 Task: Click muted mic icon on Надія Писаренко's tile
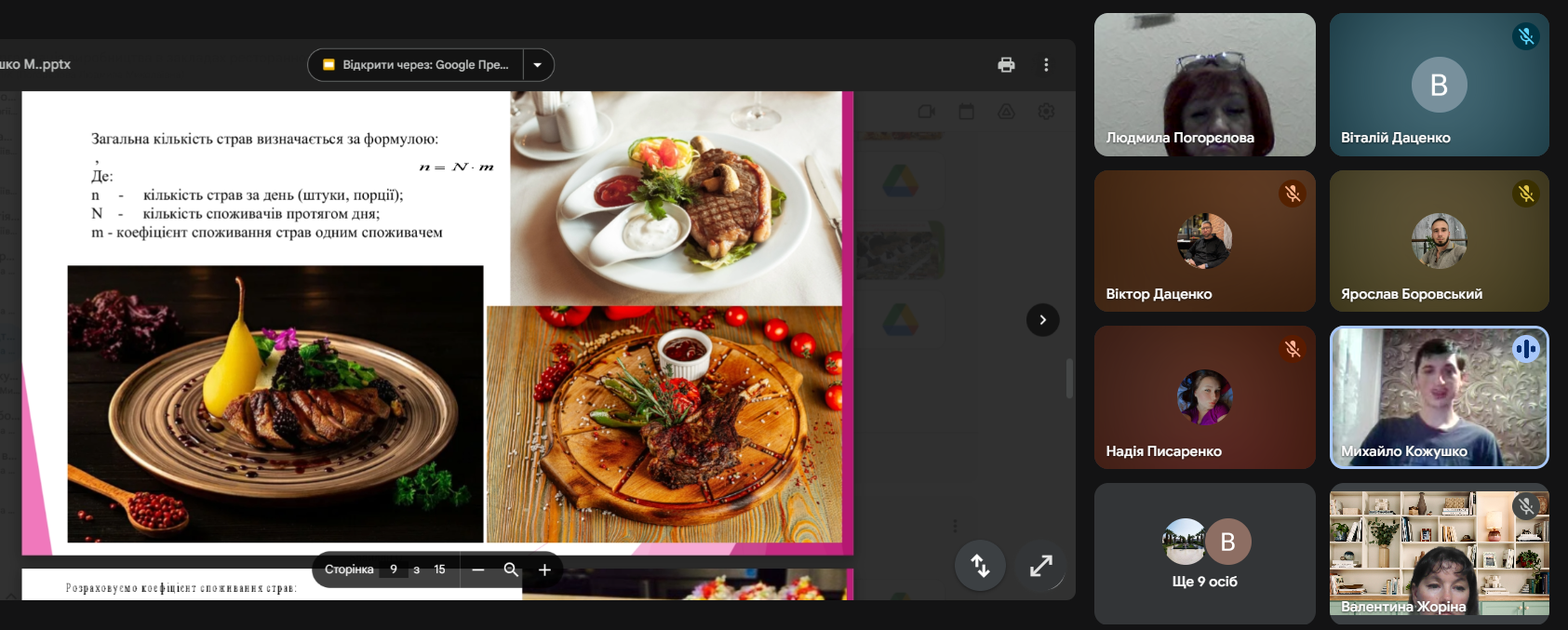coord(1292,349)
